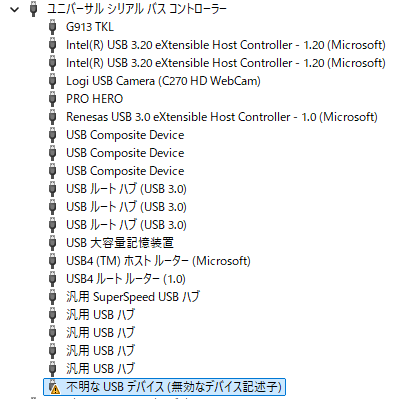
Task: Select the USB4 ルート ルーター (1.0) row
Action: point(126,279)
